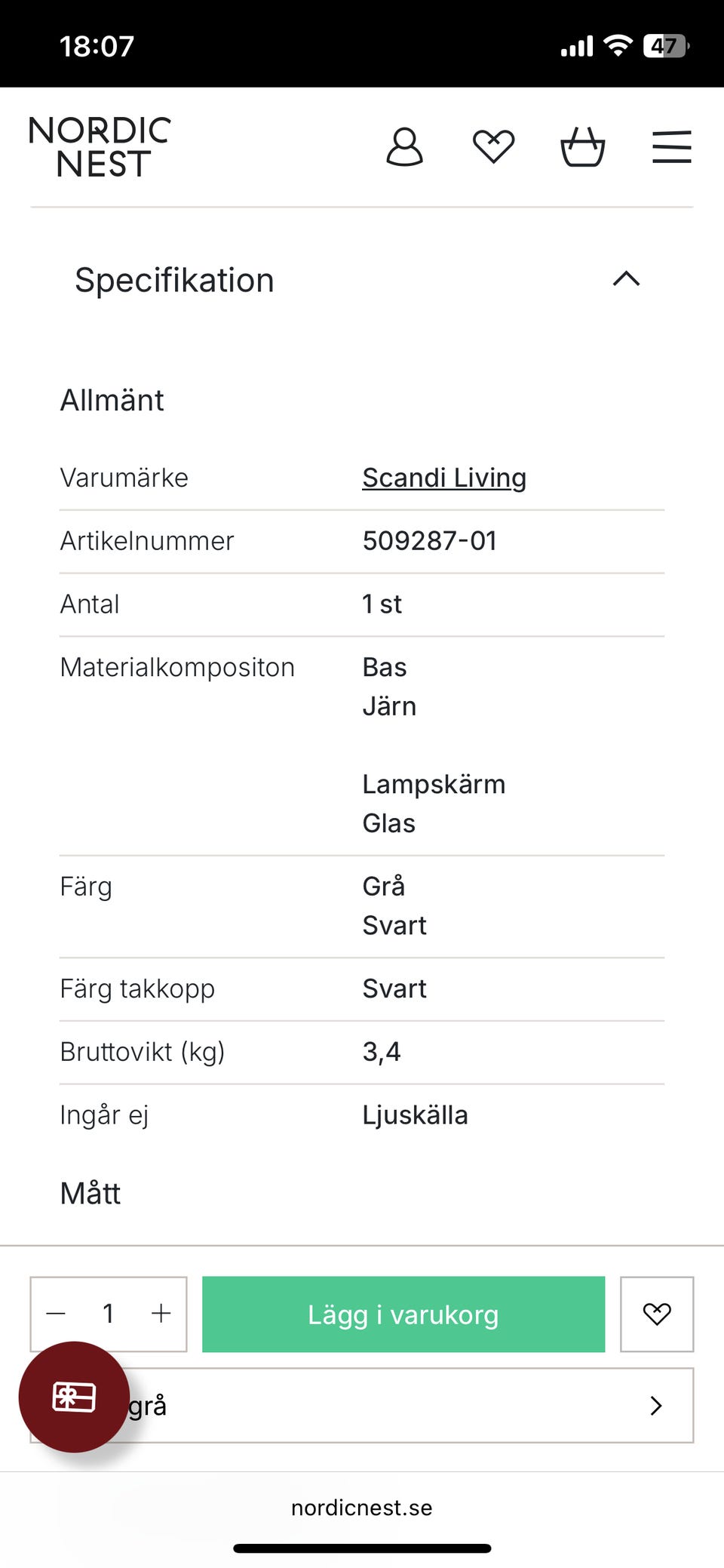This screenshot has width=724, height=1568.
Task: Tap the Nordic Nest logo
Action: click(100, 146)
